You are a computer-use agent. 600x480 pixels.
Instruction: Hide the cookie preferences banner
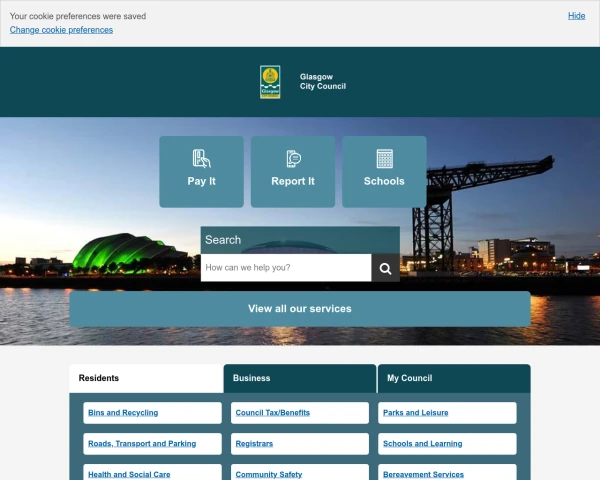pos(576,16)
